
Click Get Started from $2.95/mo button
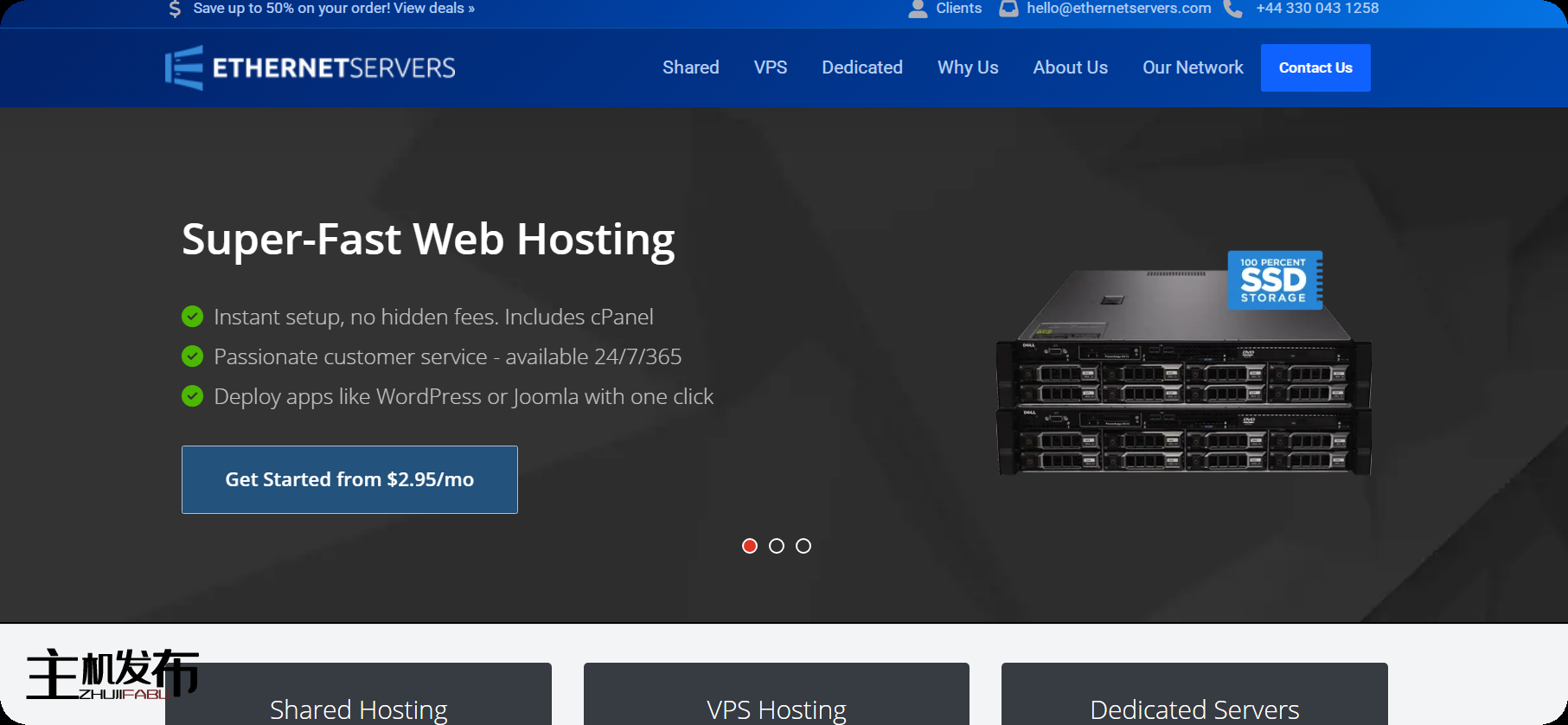click(349, 479)
